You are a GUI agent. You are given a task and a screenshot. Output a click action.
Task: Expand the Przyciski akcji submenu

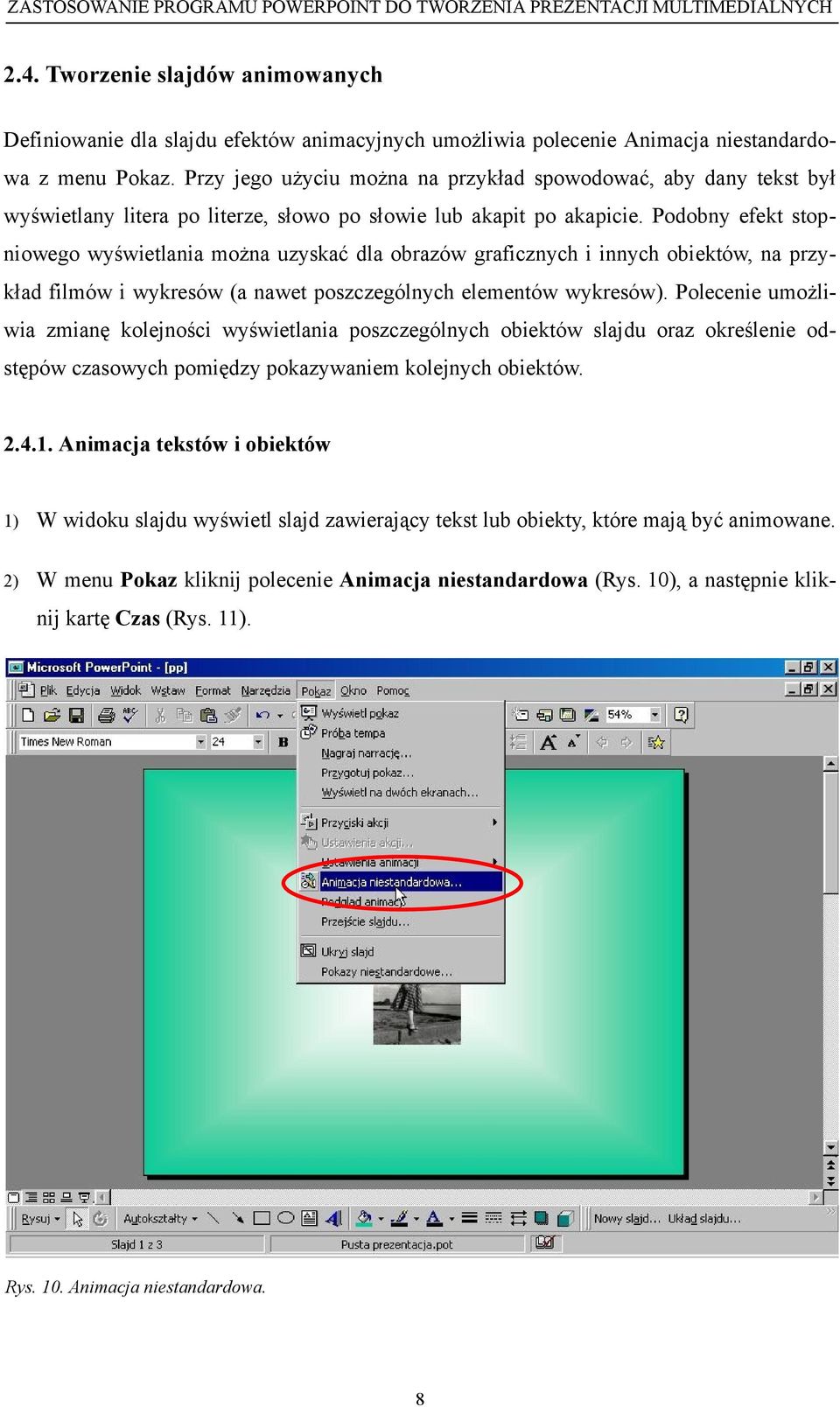pos(401,822)
